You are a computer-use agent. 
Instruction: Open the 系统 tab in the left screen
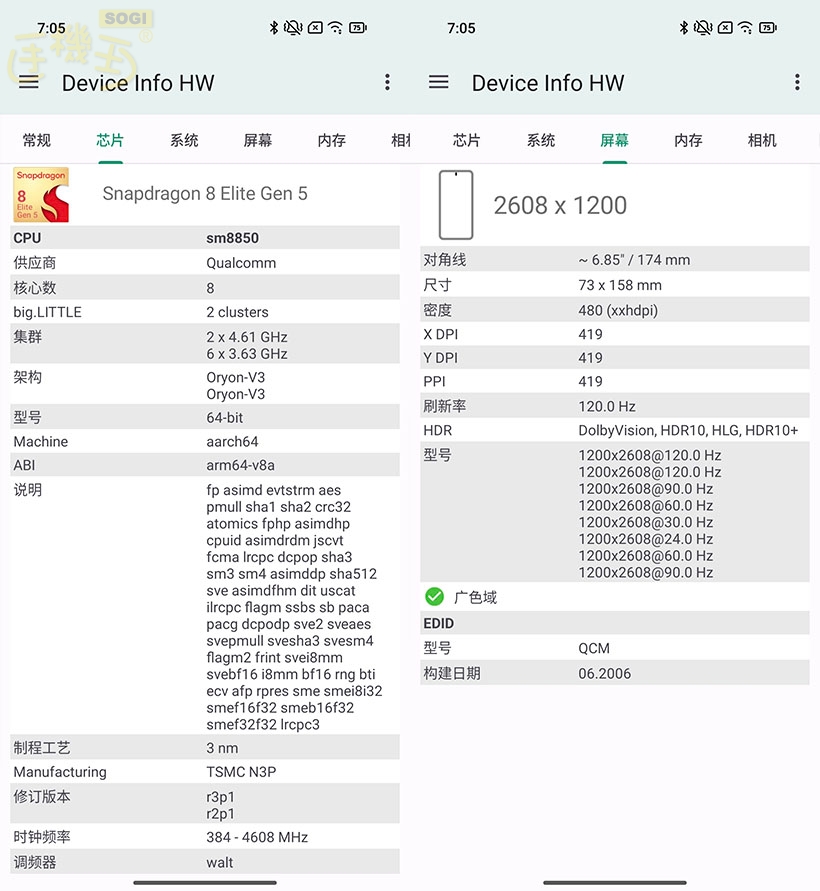(184, 140)
